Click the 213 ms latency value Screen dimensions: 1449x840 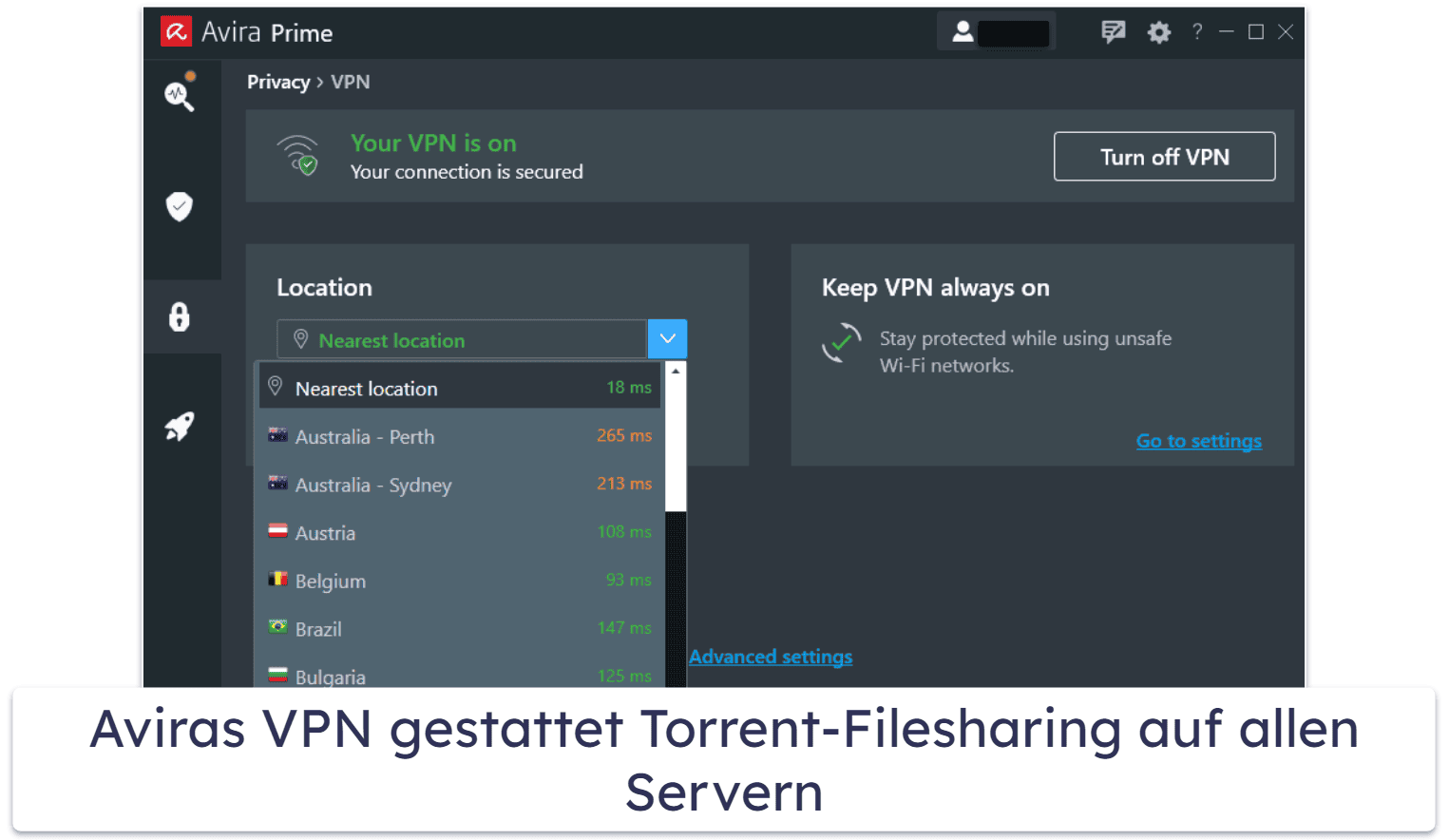click(624, 484)
